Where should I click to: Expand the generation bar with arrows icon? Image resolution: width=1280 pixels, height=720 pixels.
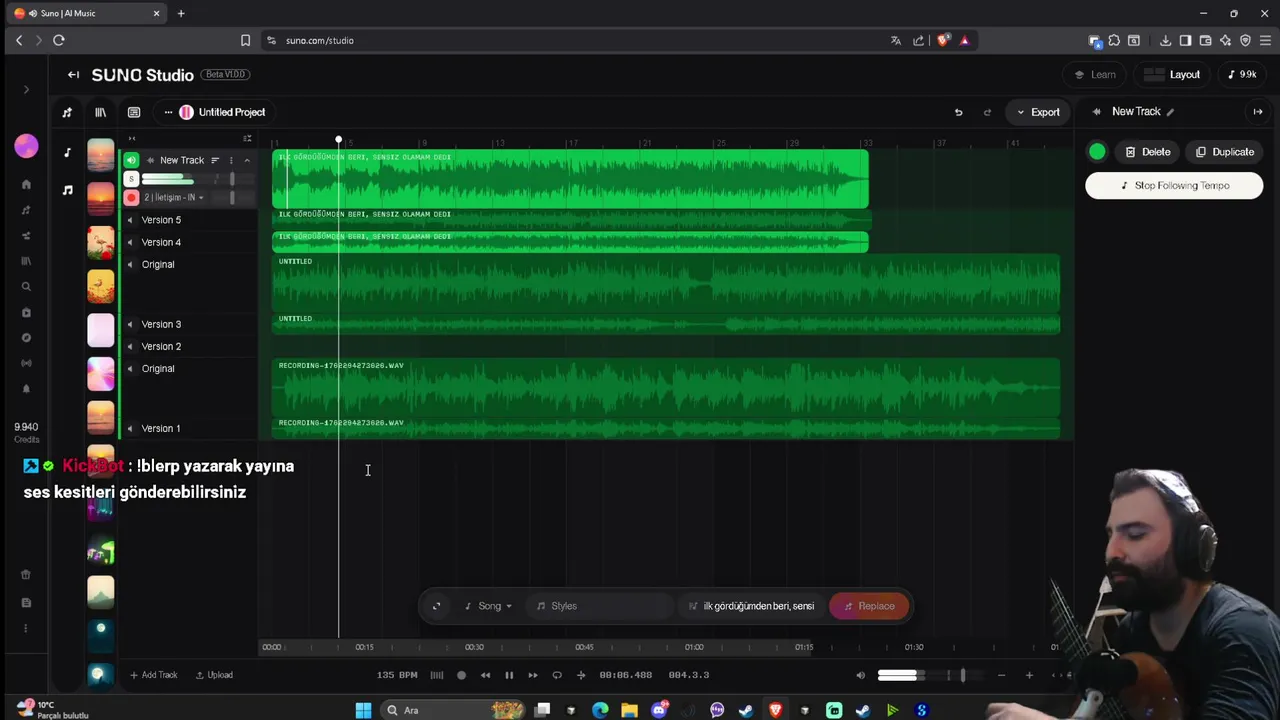tap(436, 606)
